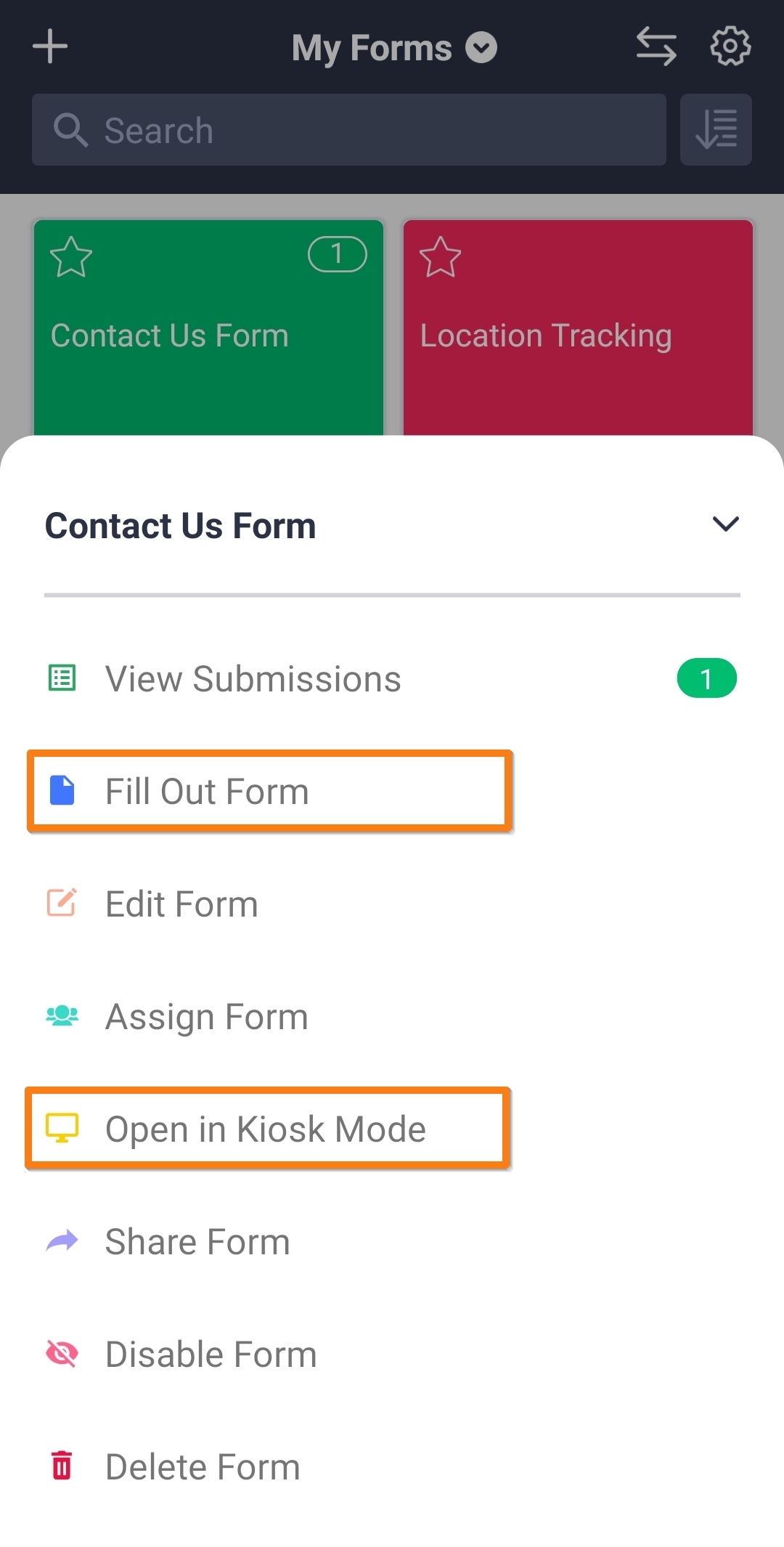Click the search magnifier icon
Screen dimensions: 784x1547
click(x=70, y=131)
